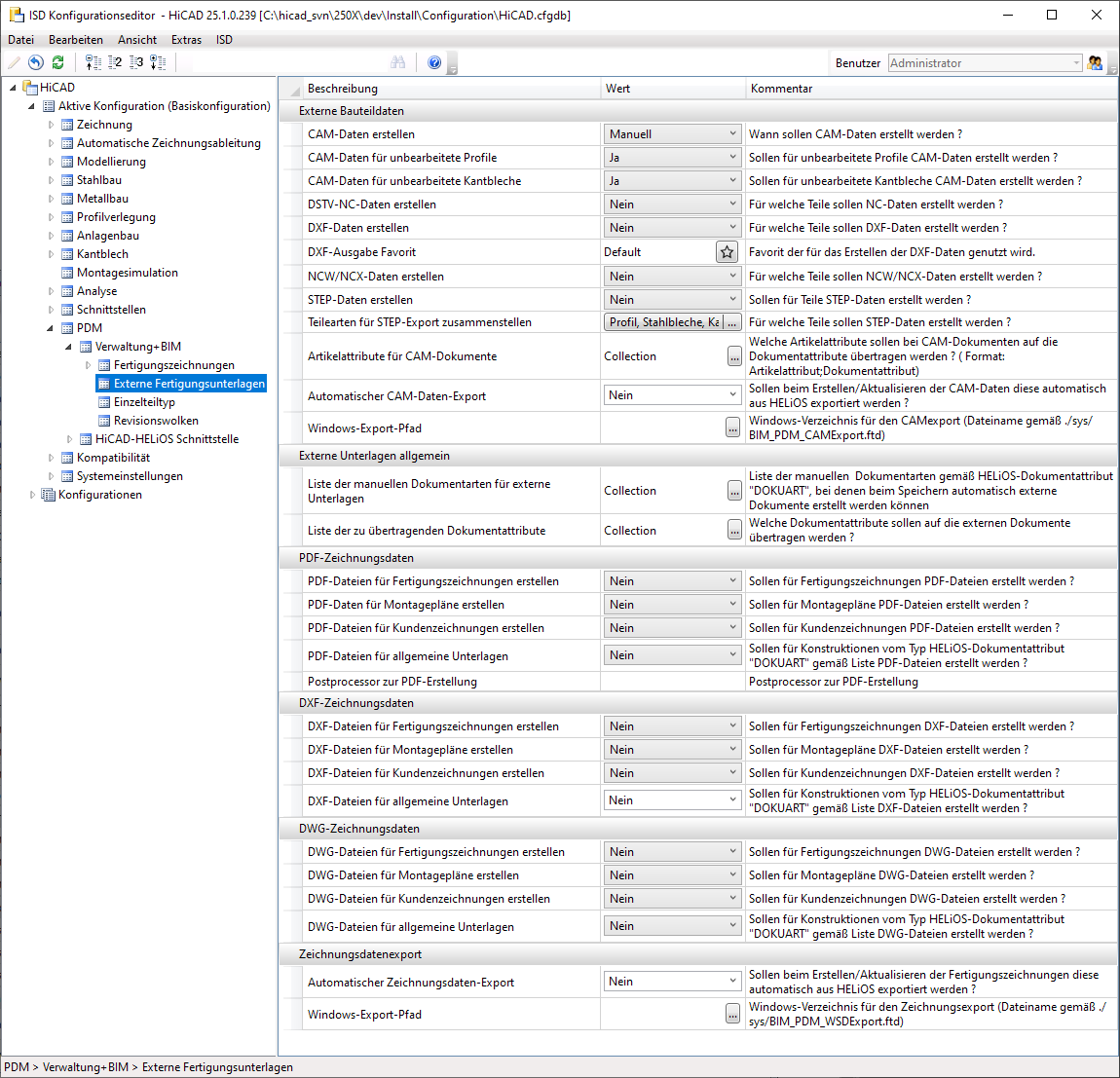Click the Wert column header
Image resolution: width=1120 pixels, height=1078 pixels.
(673, 89)
